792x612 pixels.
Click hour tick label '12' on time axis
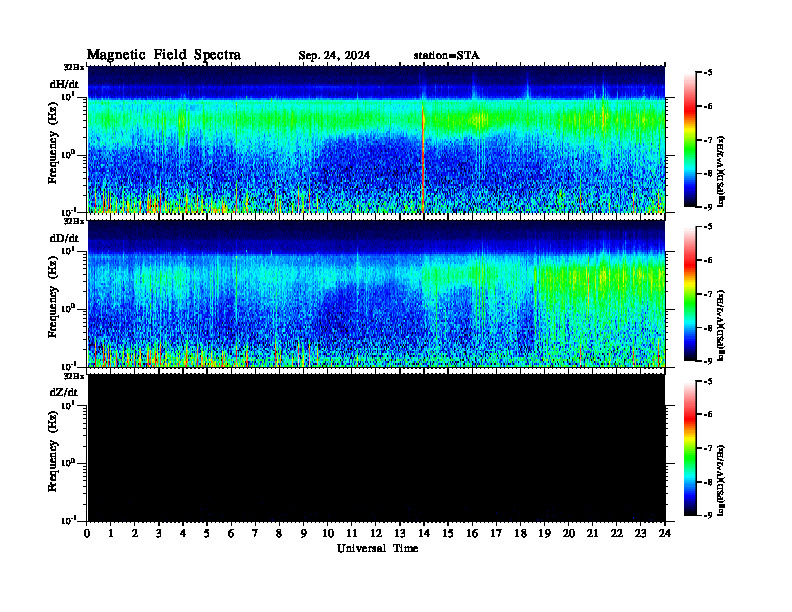[376, 533]
